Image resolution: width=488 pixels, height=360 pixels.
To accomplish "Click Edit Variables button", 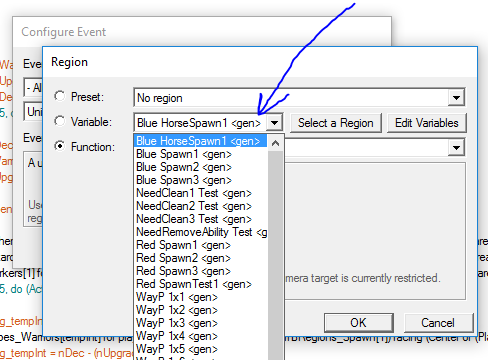I will pos(427,123).
